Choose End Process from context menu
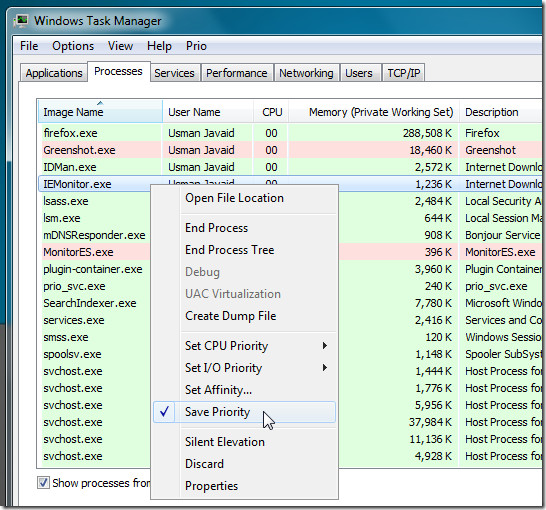The width and height of the screenshot is (546, 510). [x=217, y=228]
